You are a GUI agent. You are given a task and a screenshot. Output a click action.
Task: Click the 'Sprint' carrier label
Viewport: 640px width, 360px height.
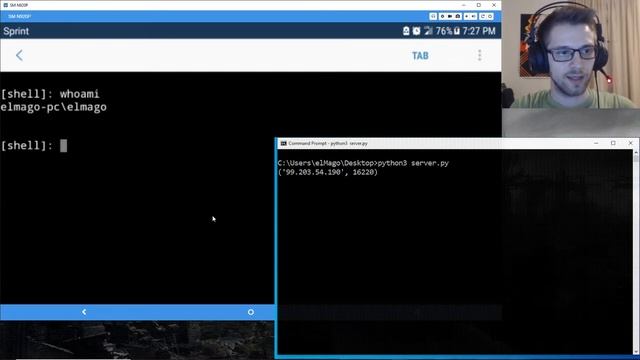coord(16,31)
